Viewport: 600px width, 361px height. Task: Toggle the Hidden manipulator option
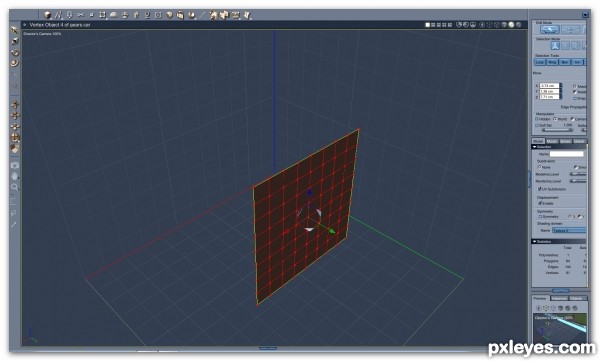tap(537, 119)
